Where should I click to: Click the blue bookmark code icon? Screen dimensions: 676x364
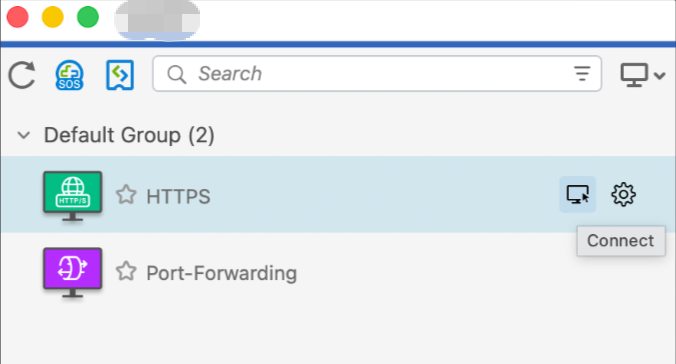tap(120, 75)
